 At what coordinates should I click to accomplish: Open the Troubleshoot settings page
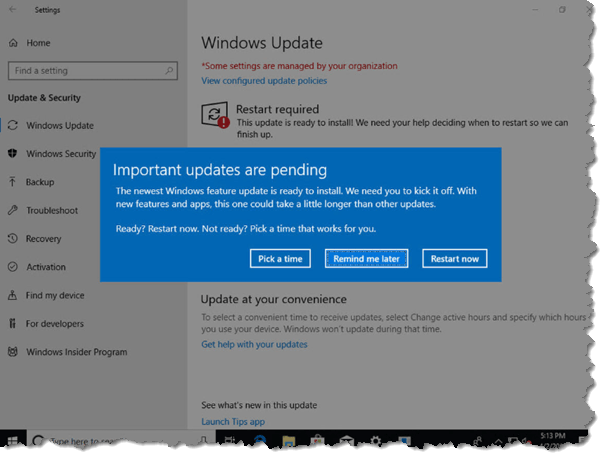(x=51, y=211)
